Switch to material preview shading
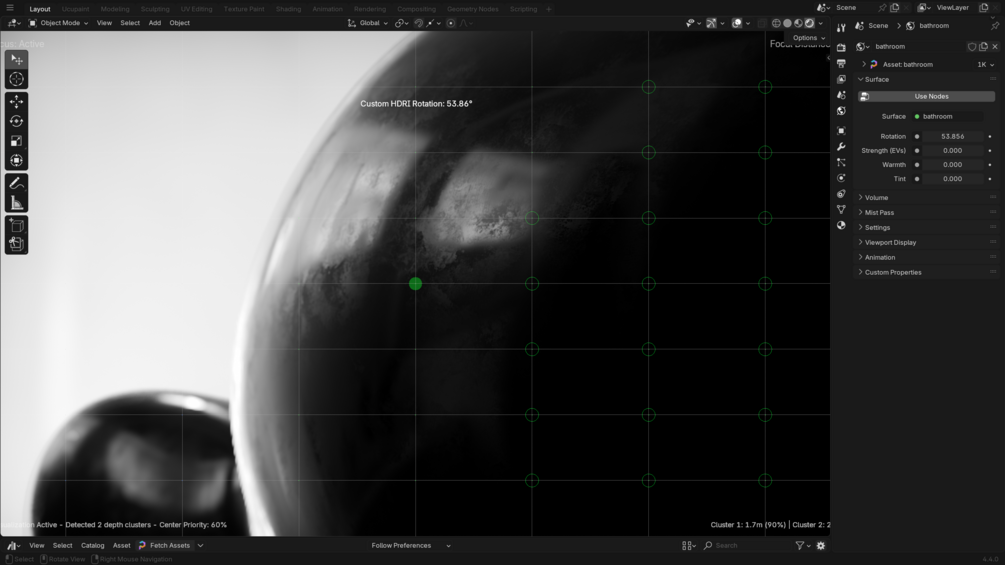Viewport: 1005px width, 565px height. (x=799, y=23)
